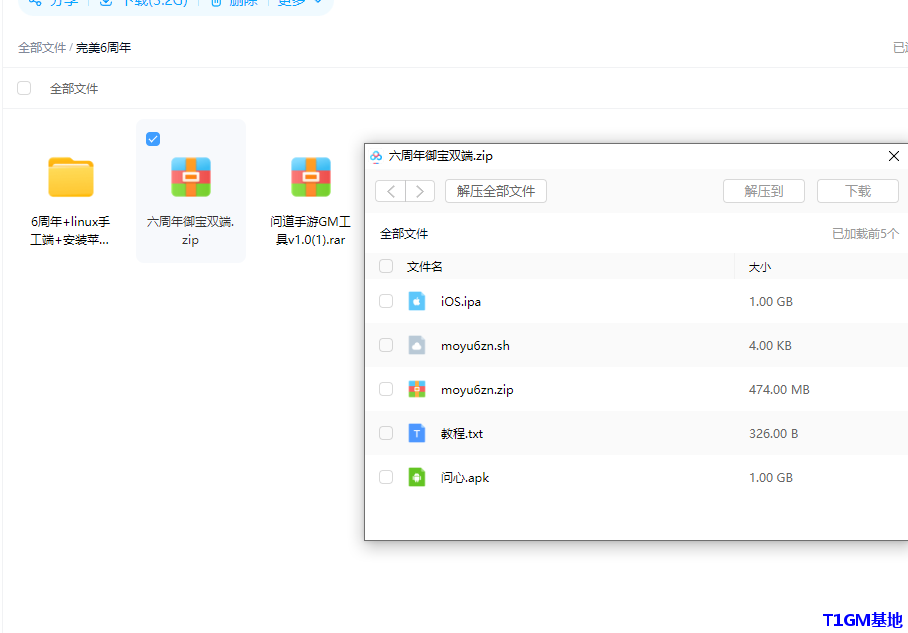
Task: Select the moyu6zn.sh file name
Action: coord(475,346)
